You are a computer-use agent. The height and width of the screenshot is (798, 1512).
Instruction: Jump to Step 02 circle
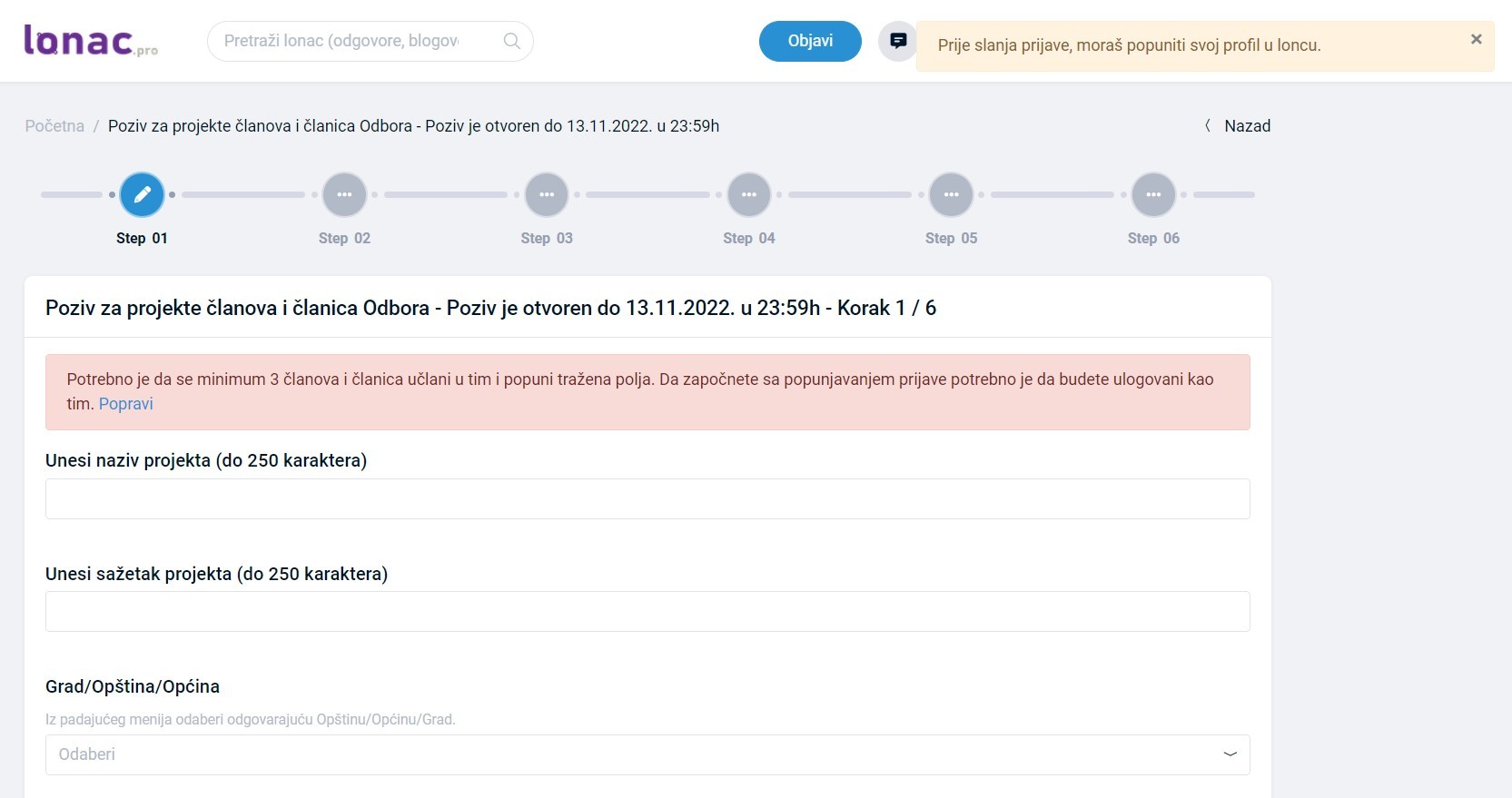point(344,194)
